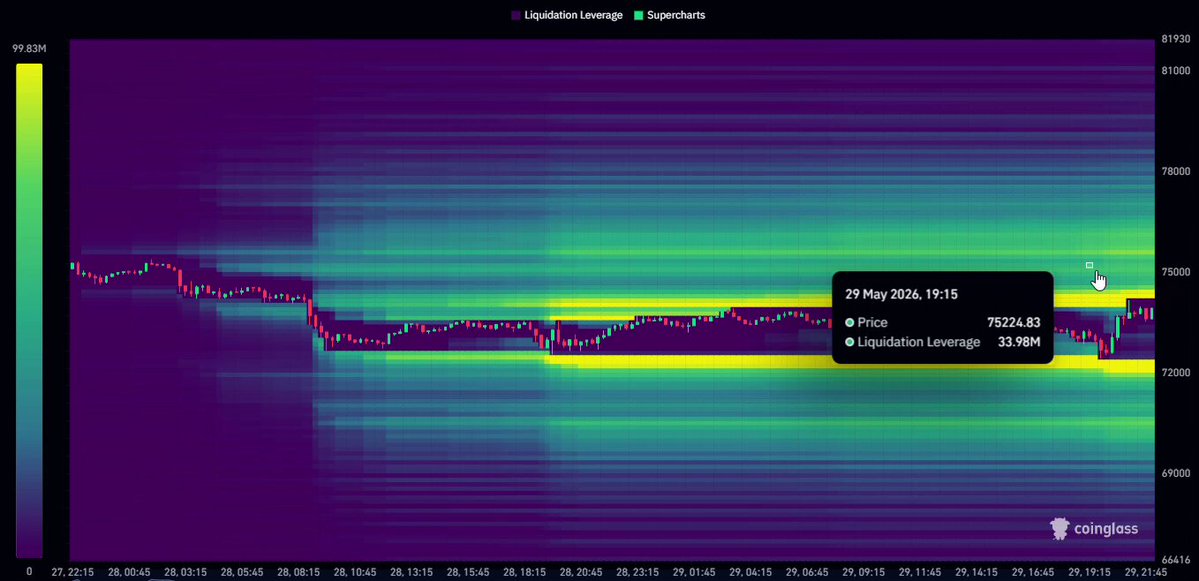Click the 28, 05:45 time axis label
This screenshot has height=581, width=1199.
pyautogui.click(x=242, y=572)
